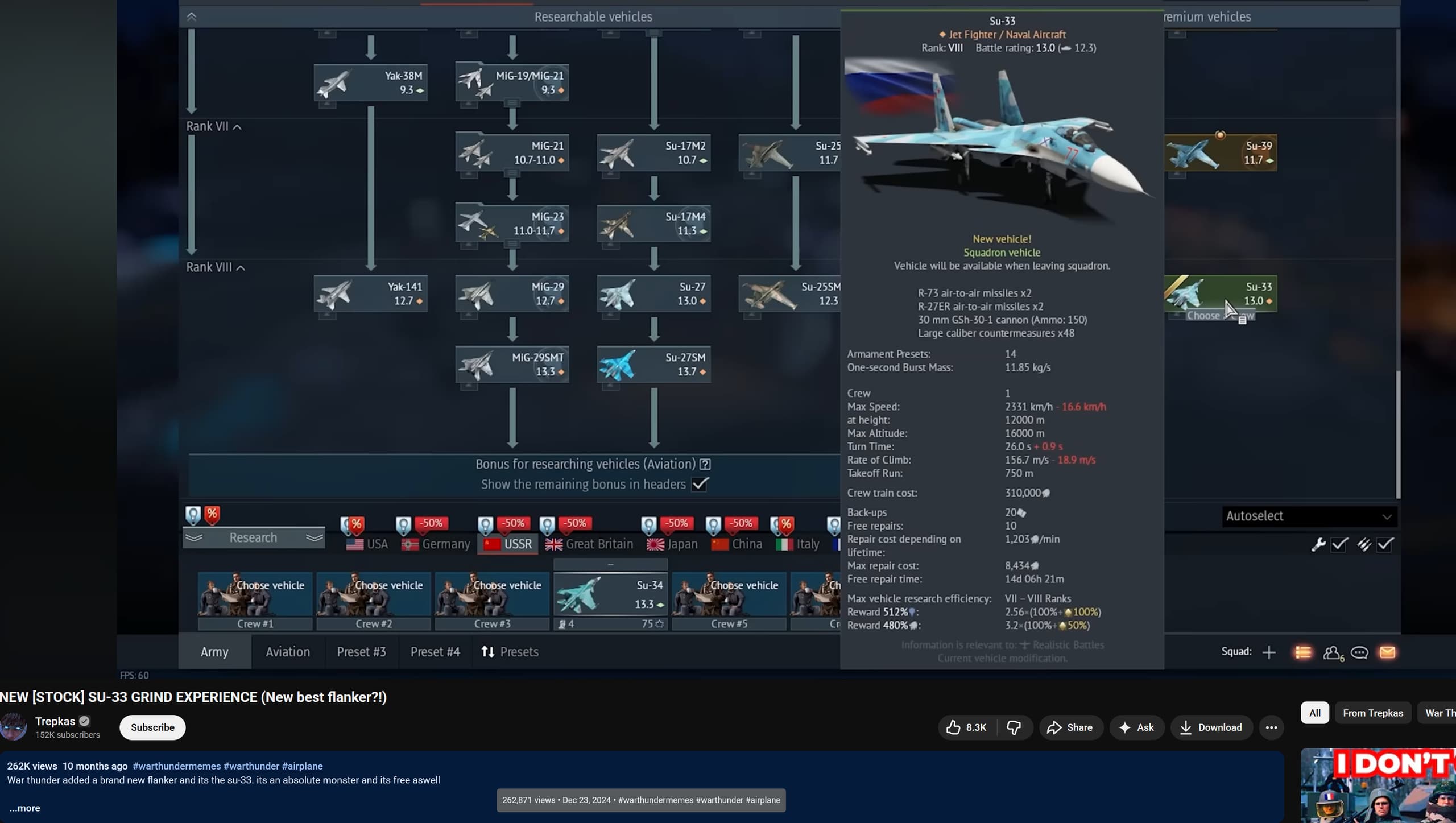Open the friends contacts icon
The height and width of the screenshot is (823, 1456).
point(1332,653)
